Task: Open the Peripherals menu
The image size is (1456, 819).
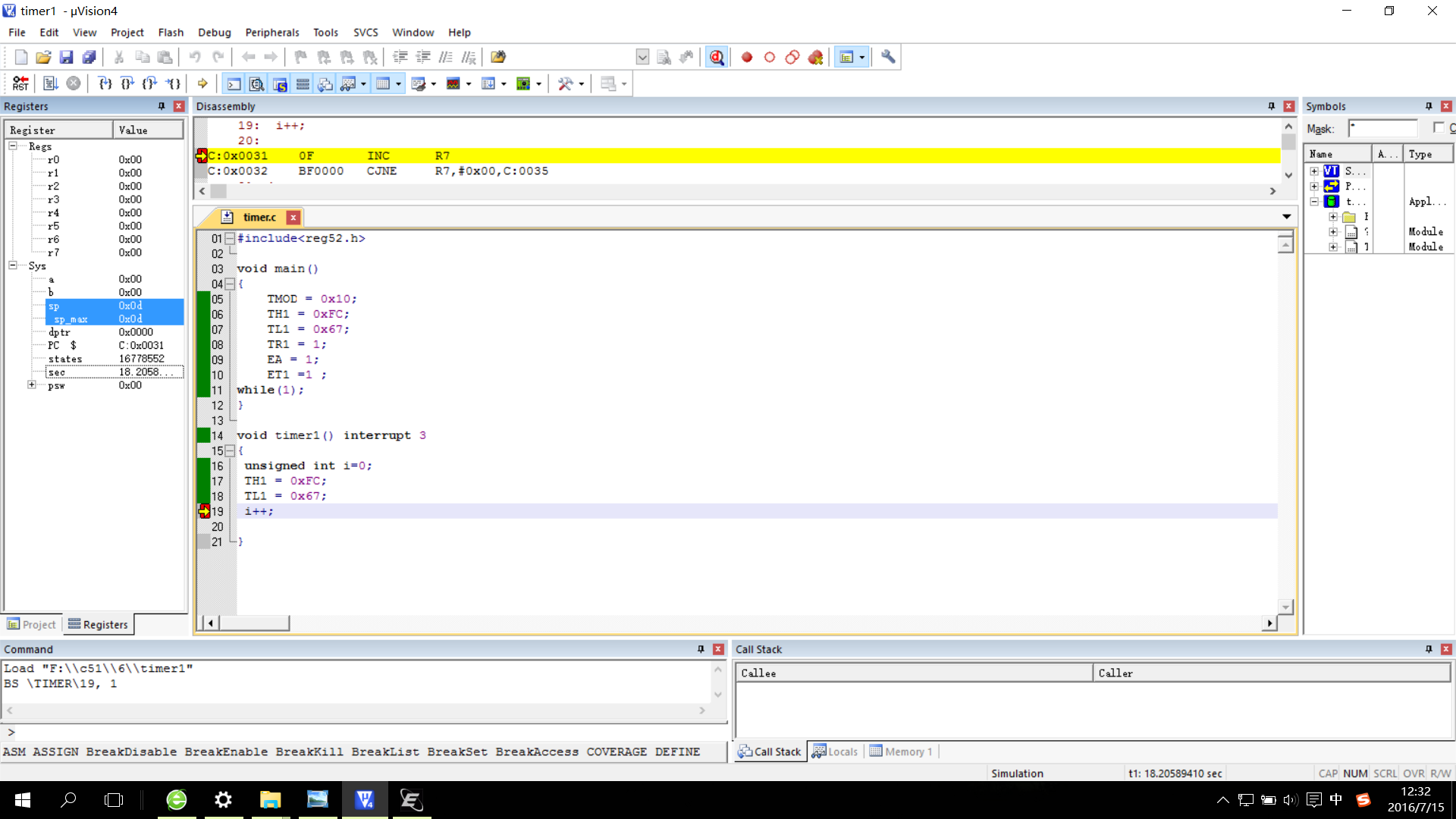Action: [x=272, y=33]
